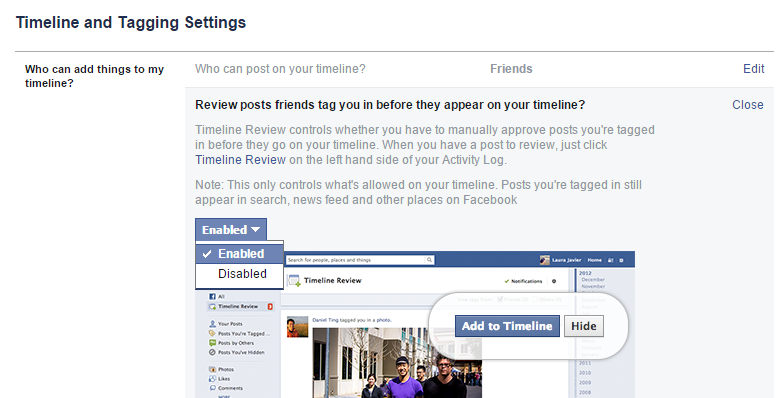Click the gear icon beside Notifications
The height and width of the screenshot is (398, 783).
point(554,281)
